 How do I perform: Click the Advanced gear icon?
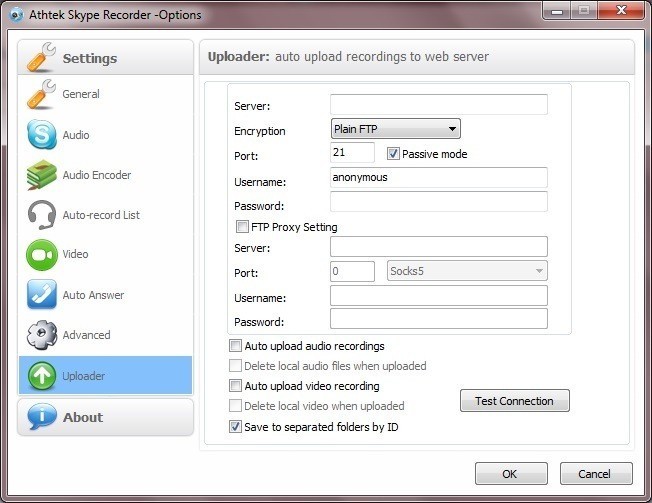point(42,335)
